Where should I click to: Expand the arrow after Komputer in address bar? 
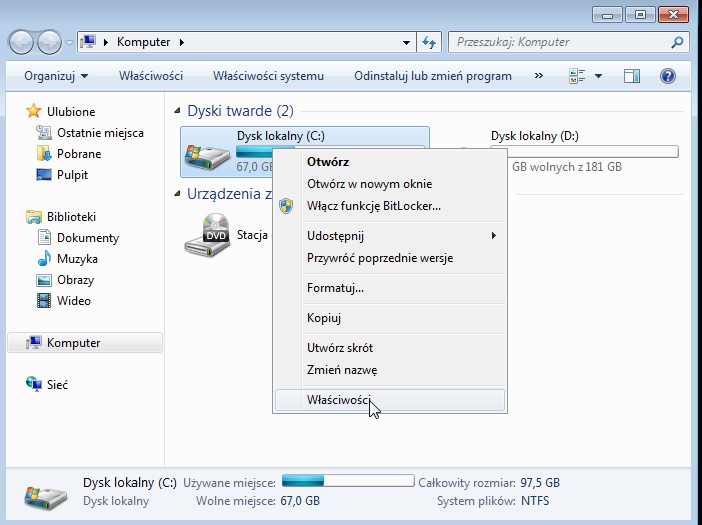click(182, 43)
